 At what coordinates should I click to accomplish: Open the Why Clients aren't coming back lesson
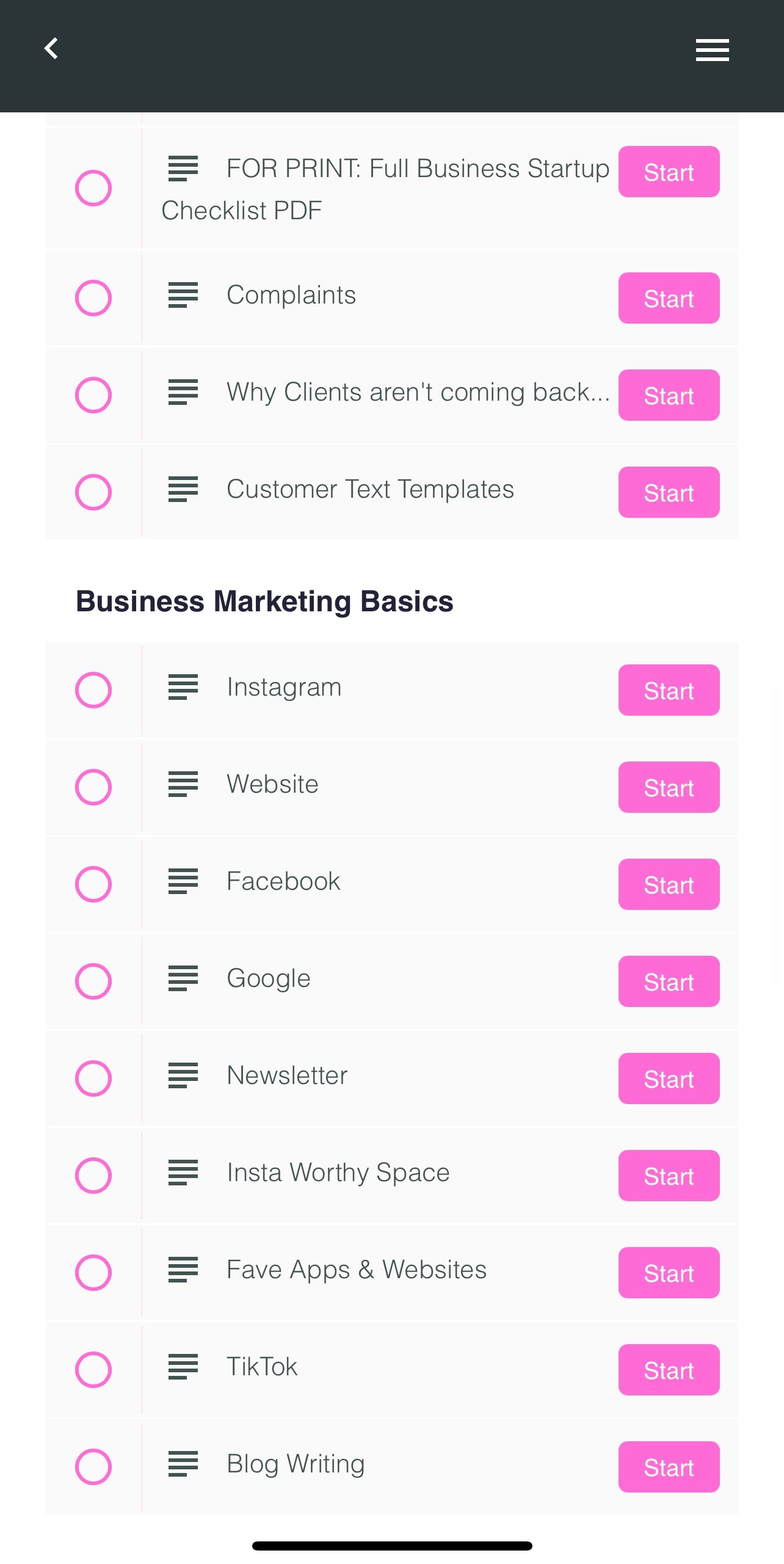coord(418,392)
